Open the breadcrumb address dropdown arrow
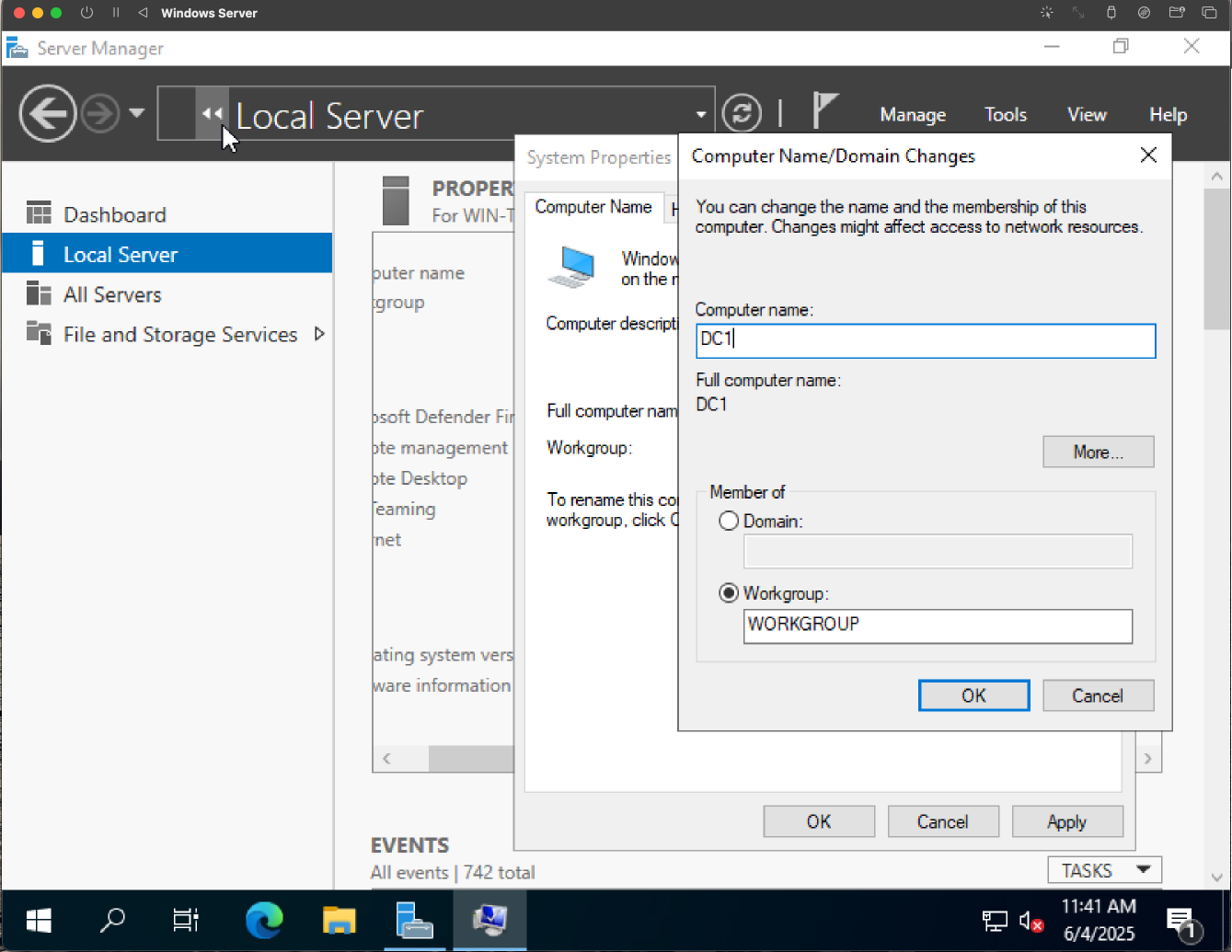Viewport: 1232px width, 952px height. tap(701, 115)
